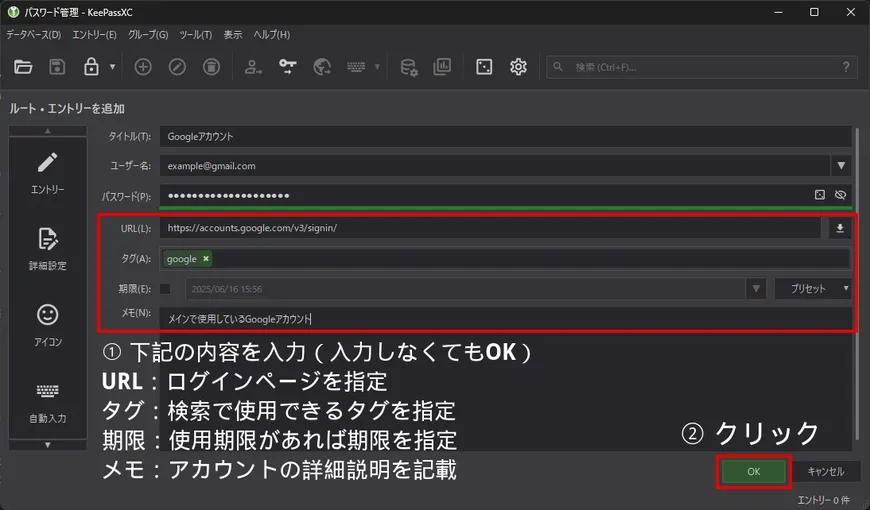Open database folder icon in toolbar
870x510 pixels.
coord(23,67)
